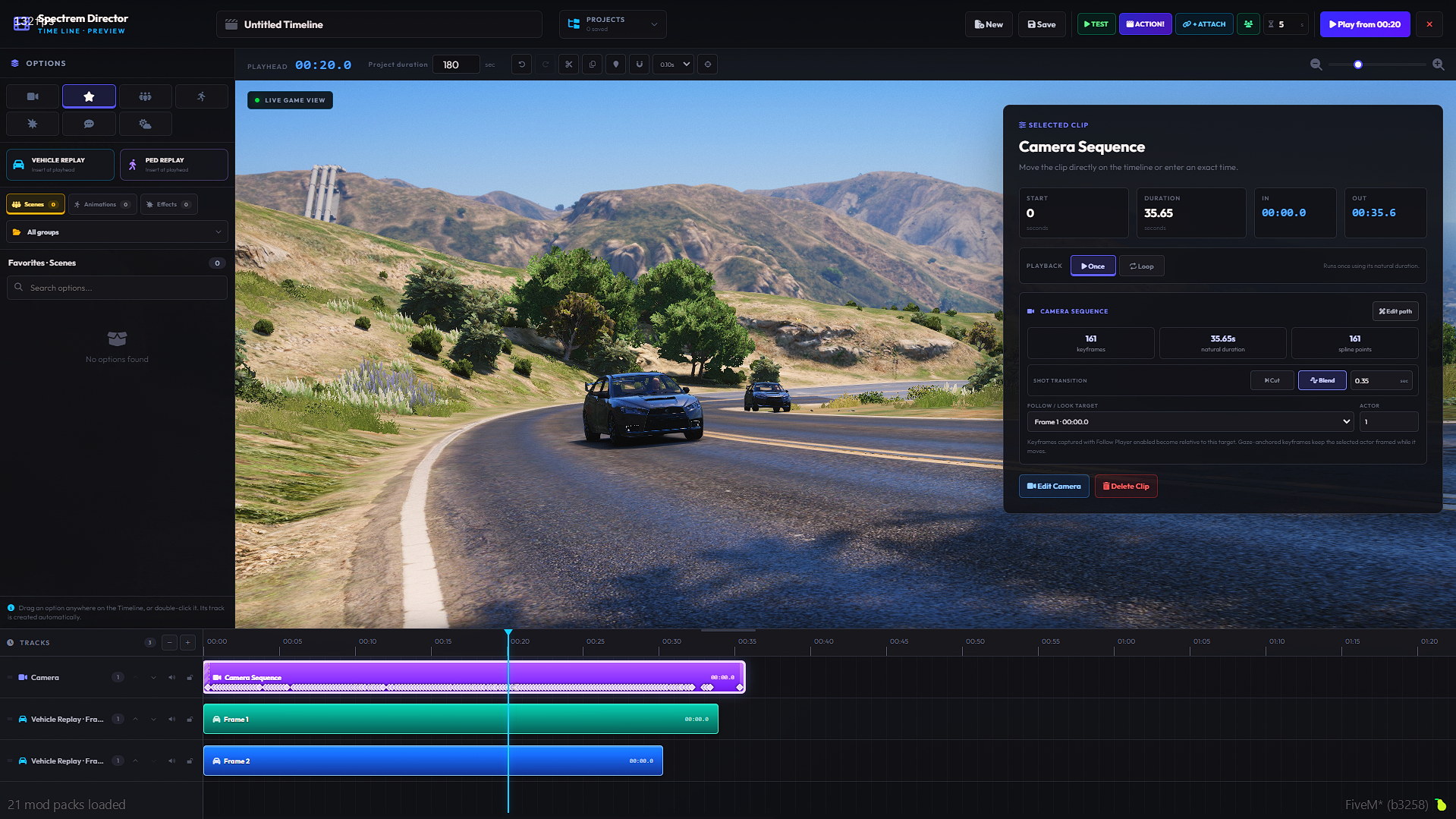Click Play from 00:20
This screenshot has height=819, width=1456.
click(x=1365, y=24)
